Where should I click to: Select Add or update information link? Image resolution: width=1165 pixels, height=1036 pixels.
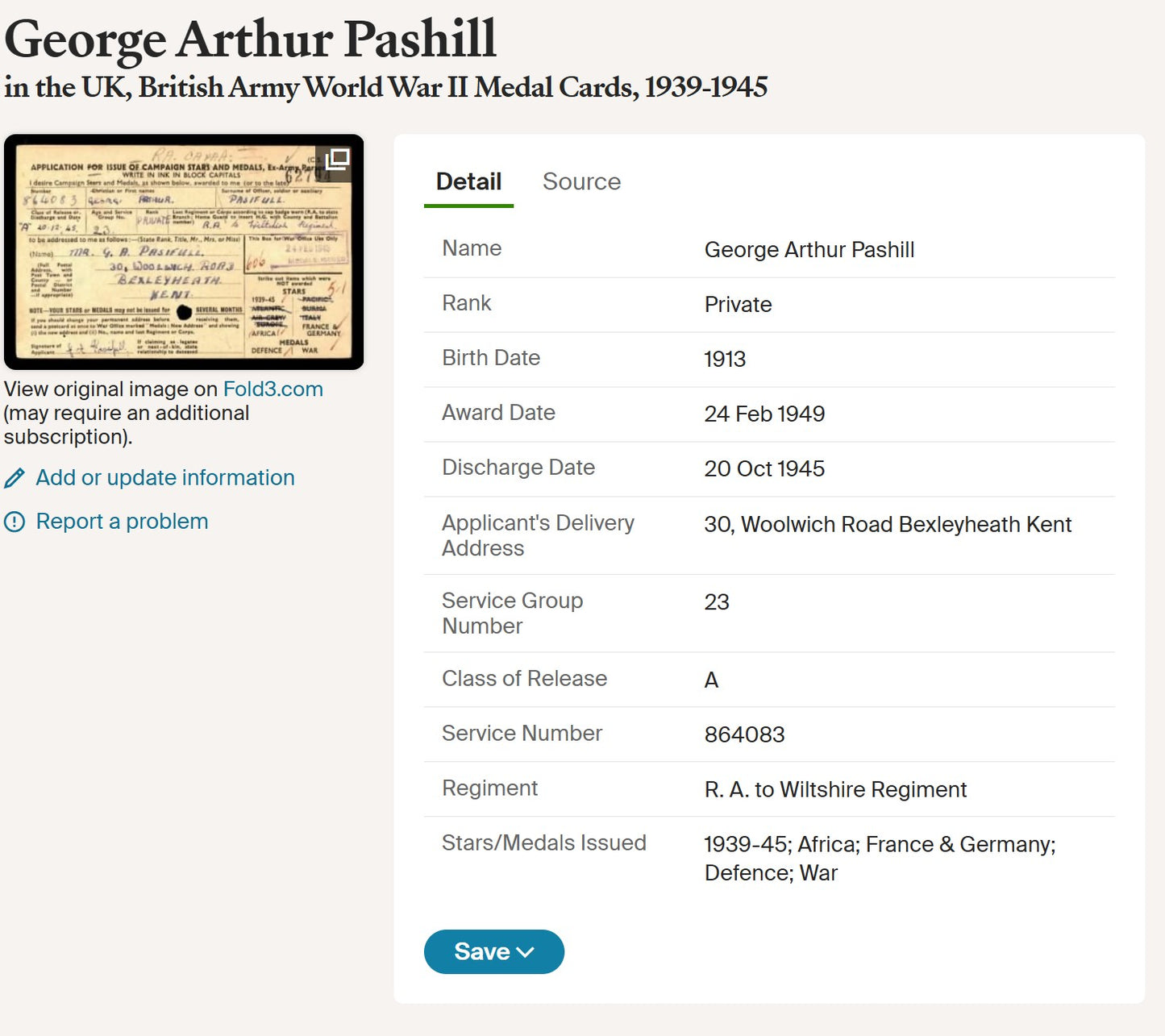pyautogui.click(x=165, y=478)
